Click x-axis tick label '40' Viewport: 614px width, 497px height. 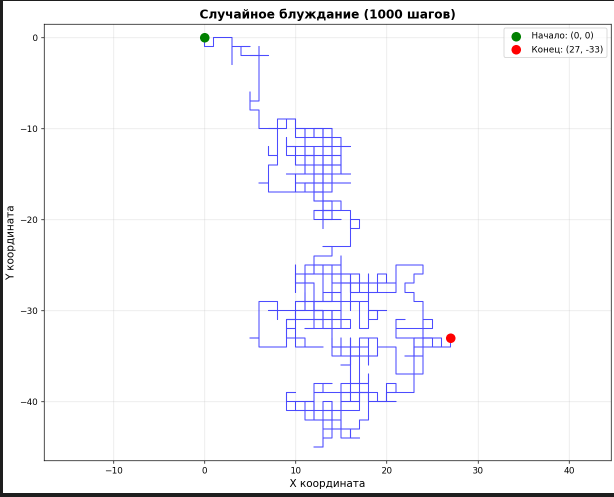[569, 470]
